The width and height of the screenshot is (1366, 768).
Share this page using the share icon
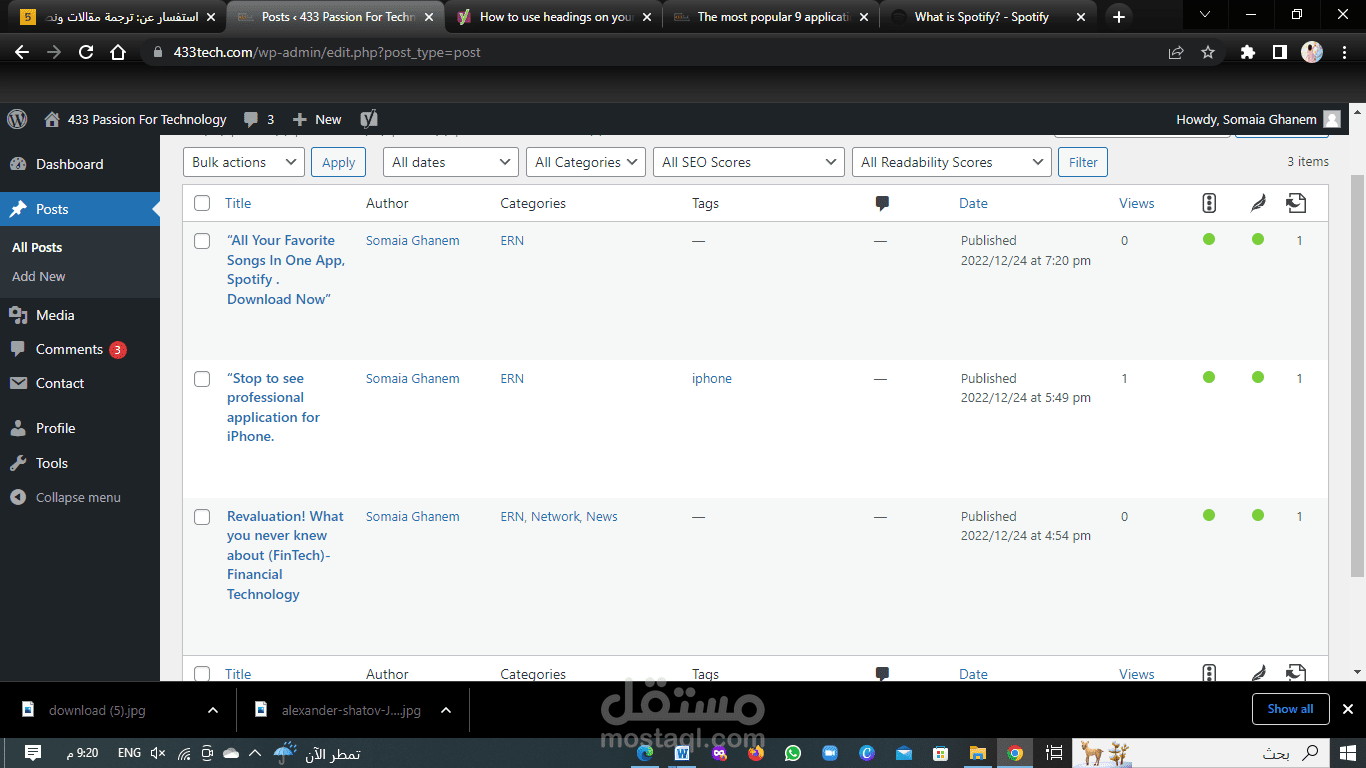pos(1176,52)
